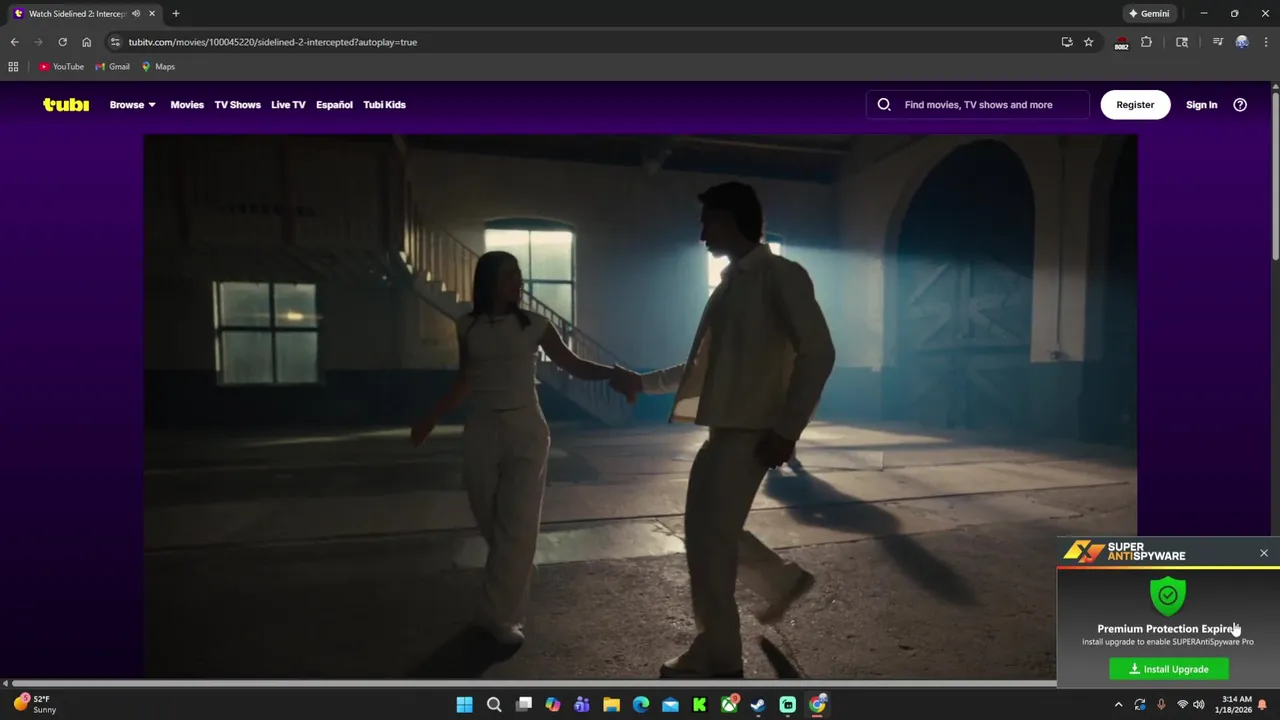This screenshot has height=720, width=1280.
Task: Close the Watch Sidelined 2 tab
Action: click(152, 14)
